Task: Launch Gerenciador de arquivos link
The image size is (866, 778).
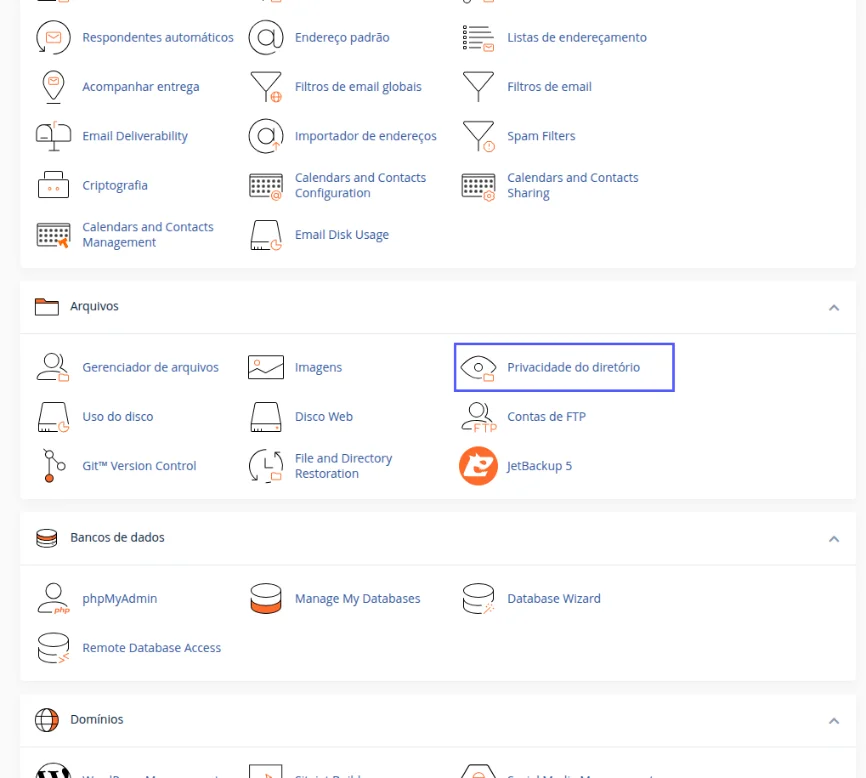Action: (150, 367)
